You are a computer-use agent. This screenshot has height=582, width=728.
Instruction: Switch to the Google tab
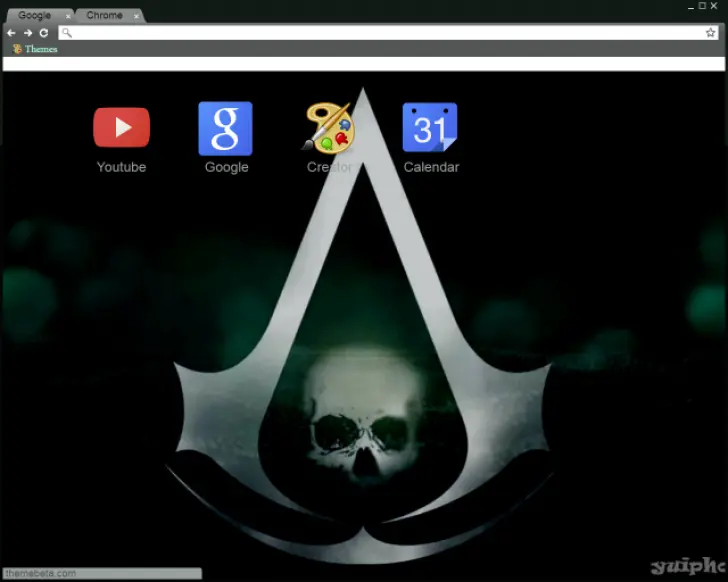click(x=35, y=16)
